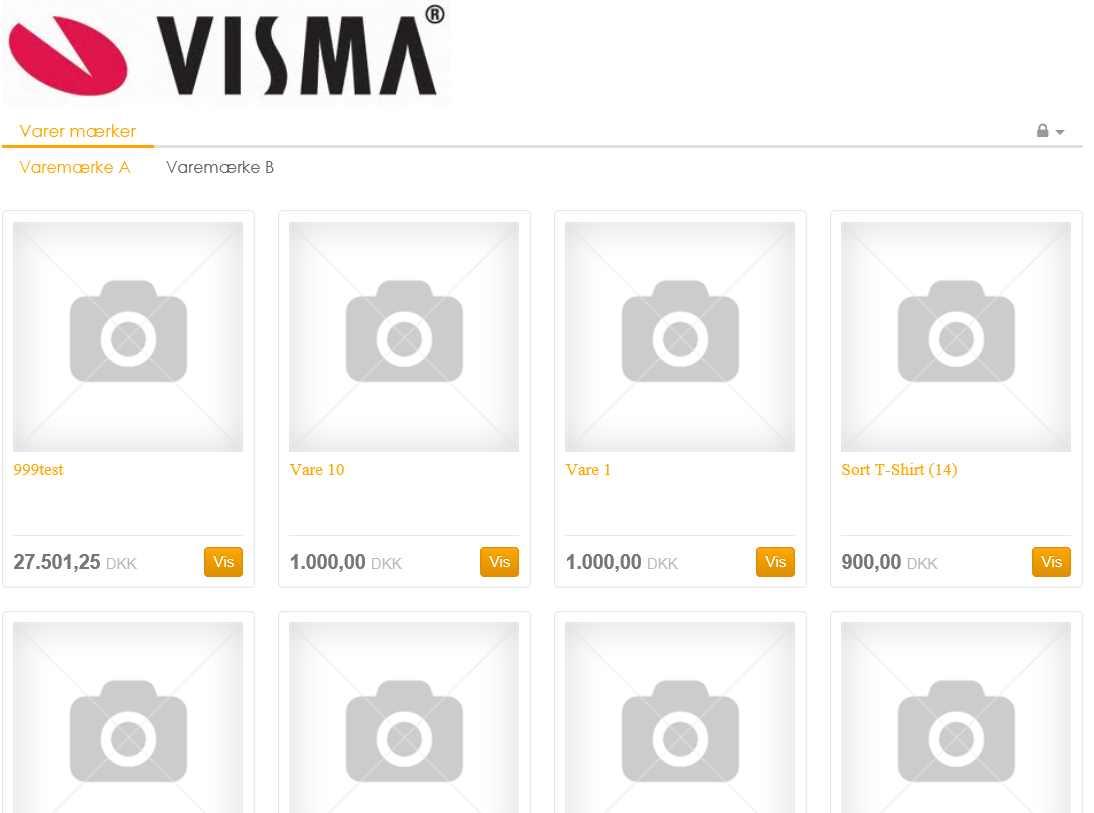Click the Vare 10 product link
1094x813 pixels.
(317, 470)
